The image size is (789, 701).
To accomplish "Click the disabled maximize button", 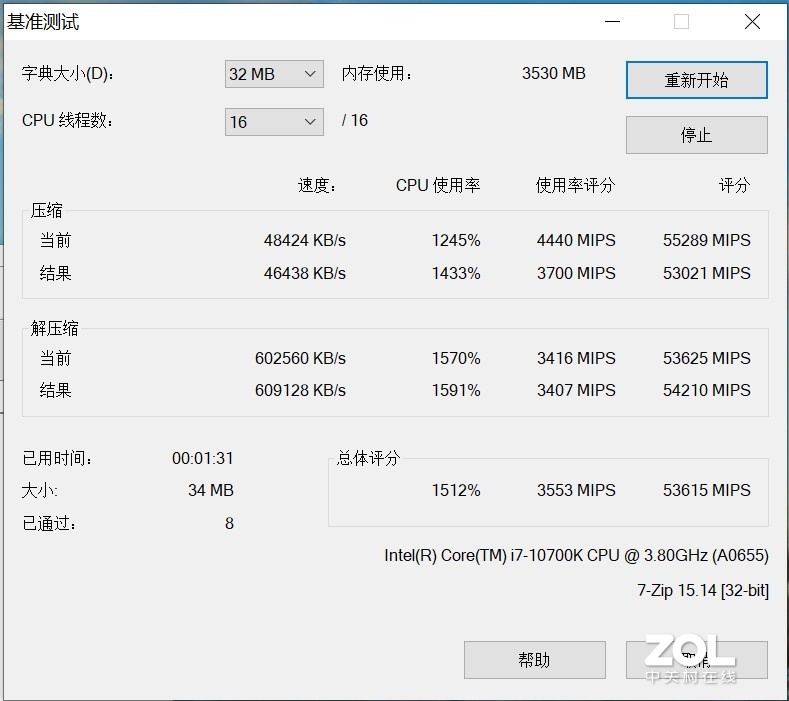I will (x=681, y=22).
